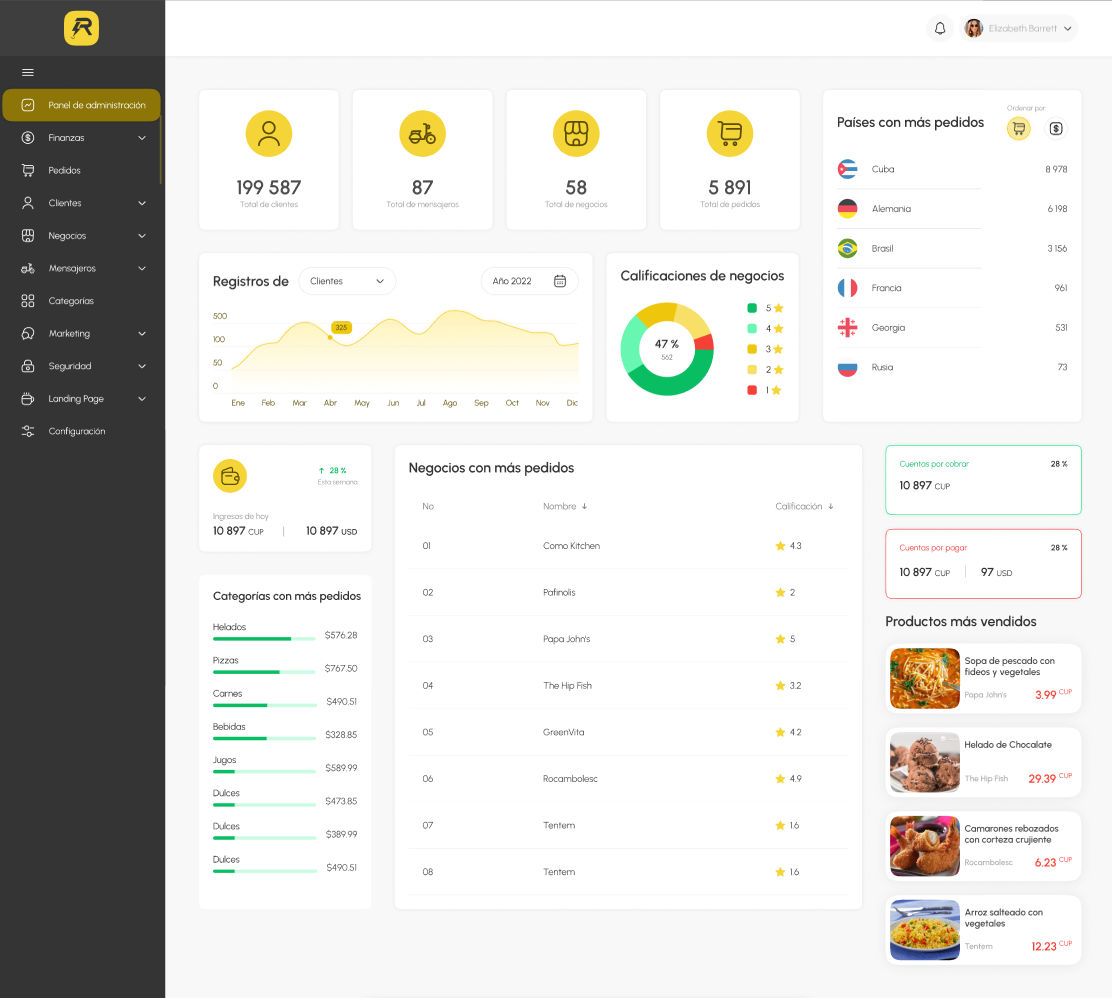Click the Clientes person sidebar icon
The height and width of the screenshot is (998, 1112).
pyautogui.click(x=28, y=203)
